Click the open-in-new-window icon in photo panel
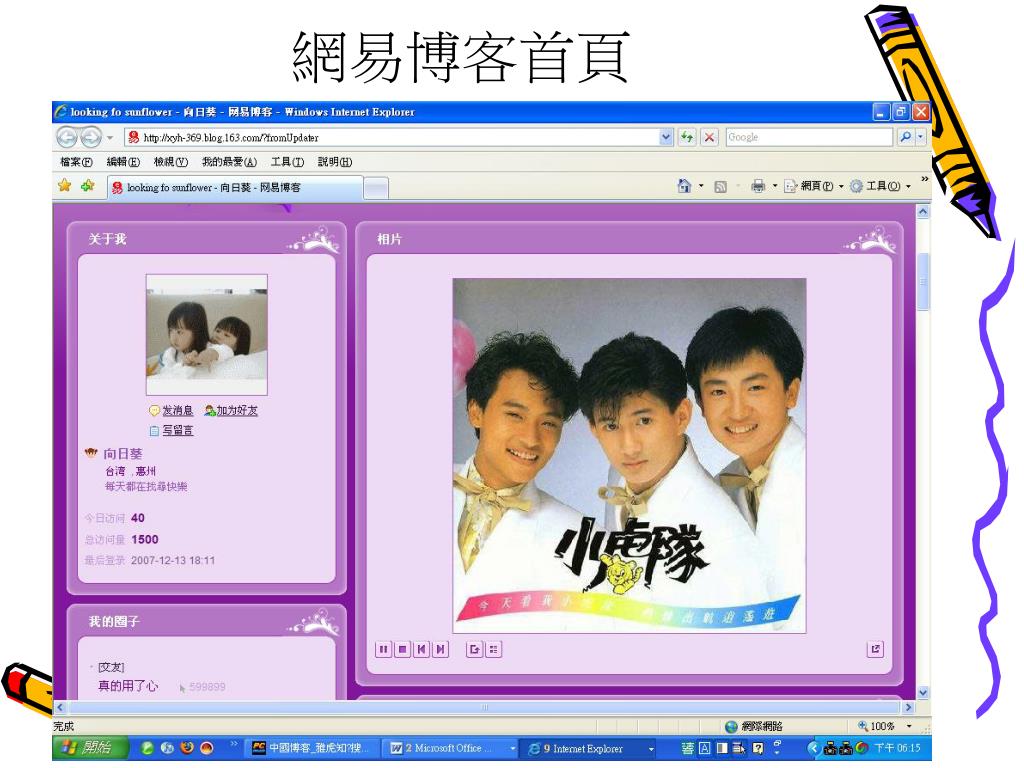 [x=875, y=649]
